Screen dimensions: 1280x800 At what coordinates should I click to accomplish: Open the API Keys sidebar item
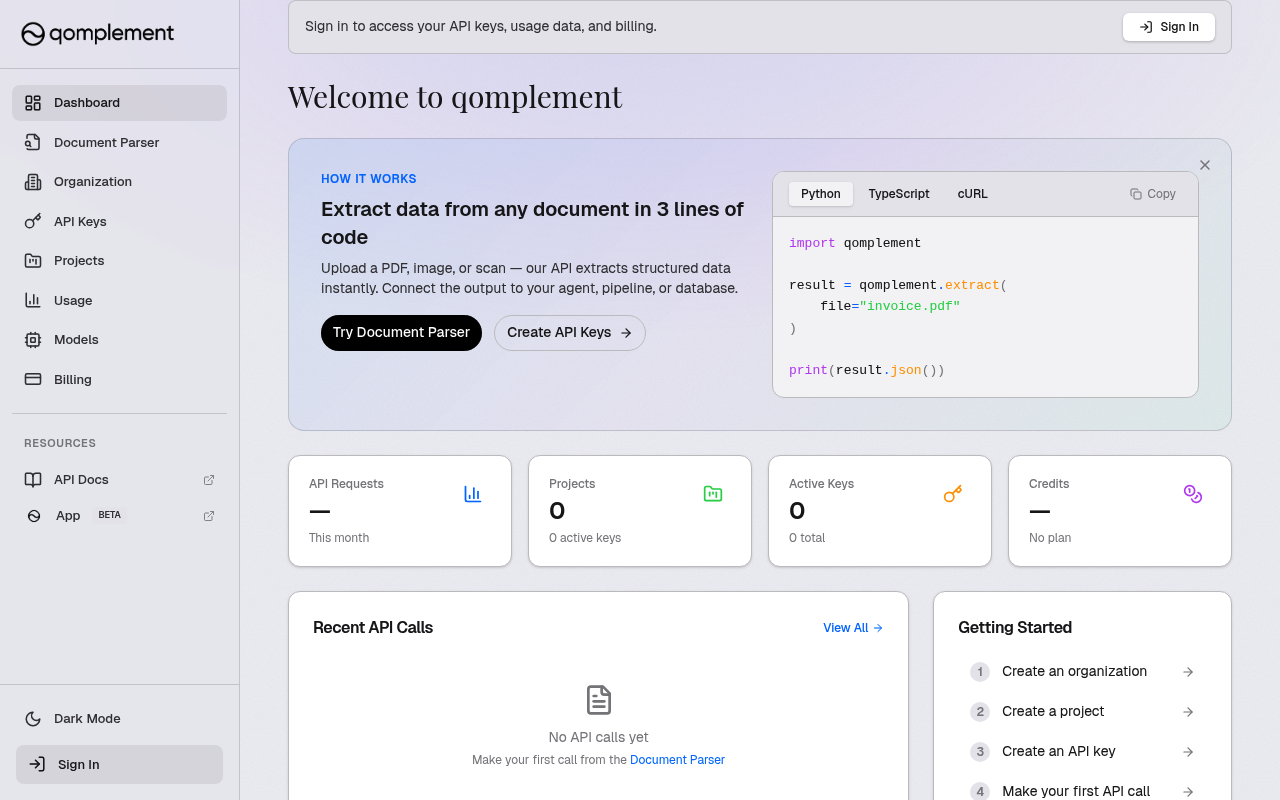point(119,221)
